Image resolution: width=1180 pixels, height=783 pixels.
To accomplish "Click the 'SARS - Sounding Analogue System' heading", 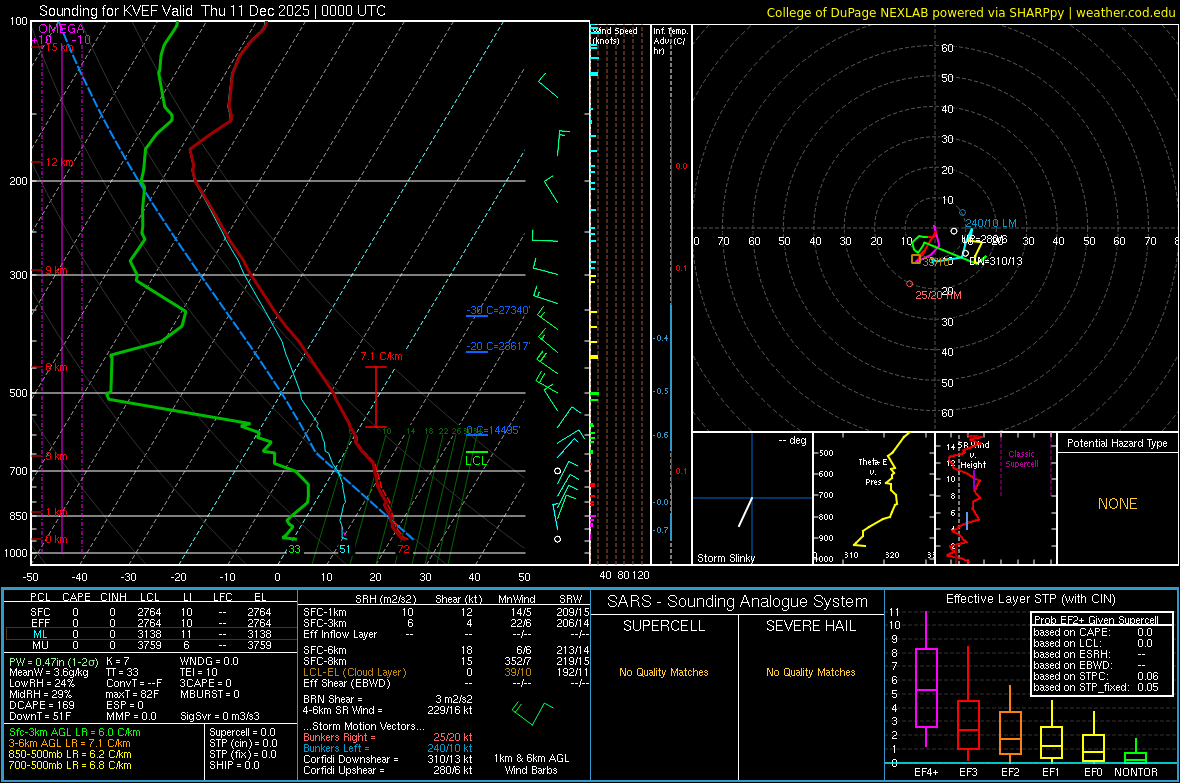I will point(738,602).
